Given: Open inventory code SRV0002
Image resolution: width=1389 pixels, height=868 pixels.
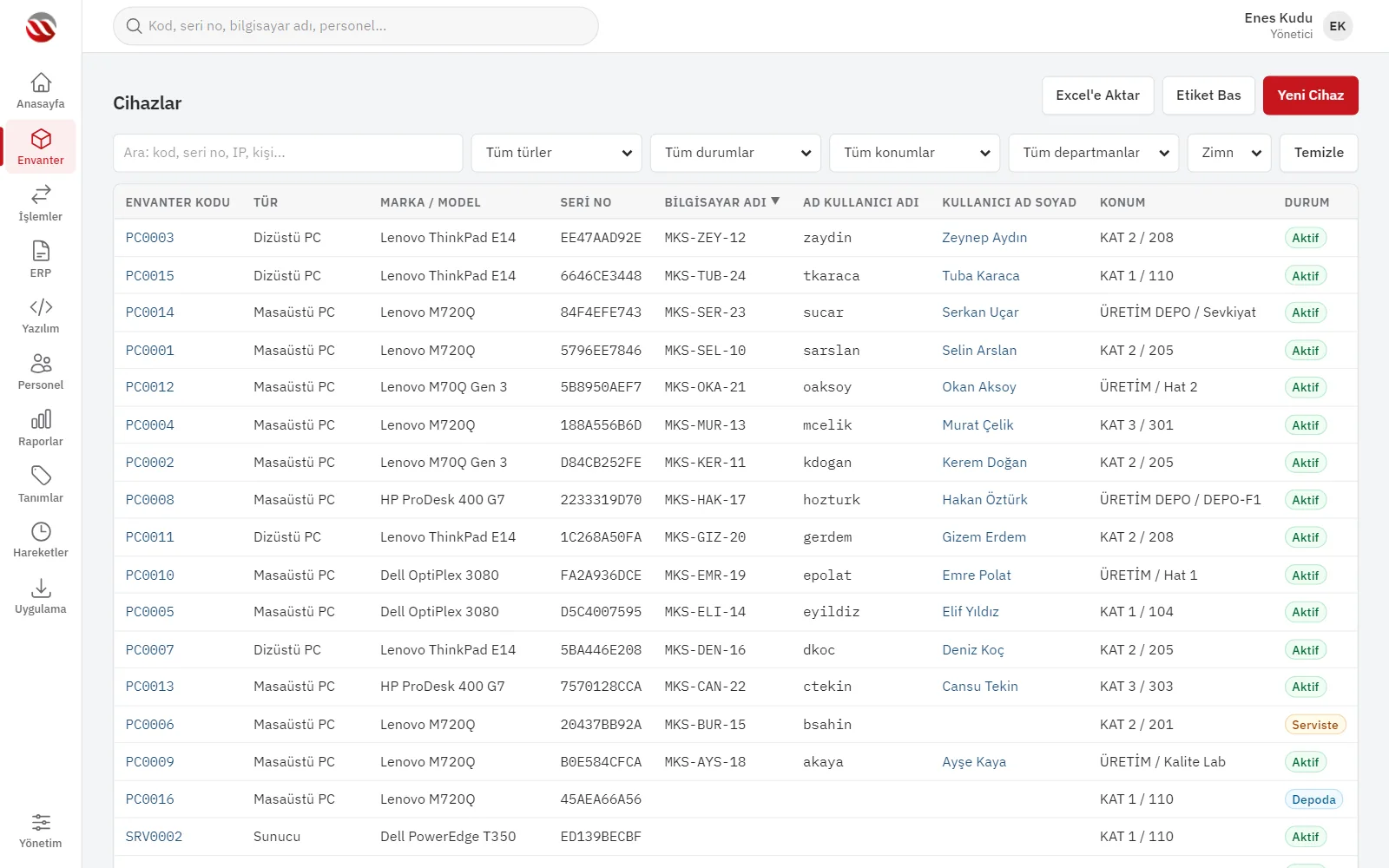Looking at the screenshot, I should [x=154, y=837].
